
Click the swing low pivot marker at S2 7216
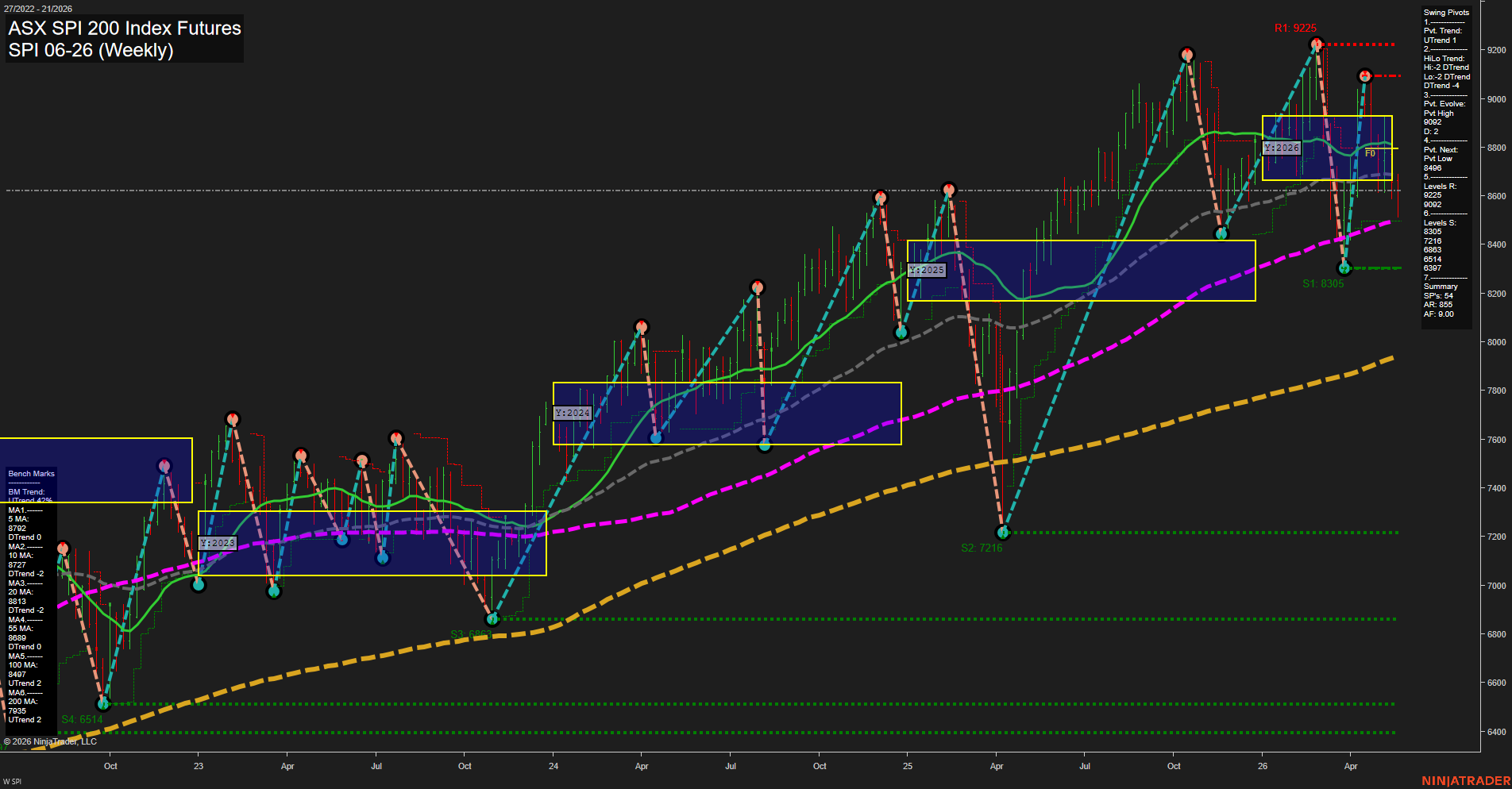pyautogui.click(x=1002, y=533)
